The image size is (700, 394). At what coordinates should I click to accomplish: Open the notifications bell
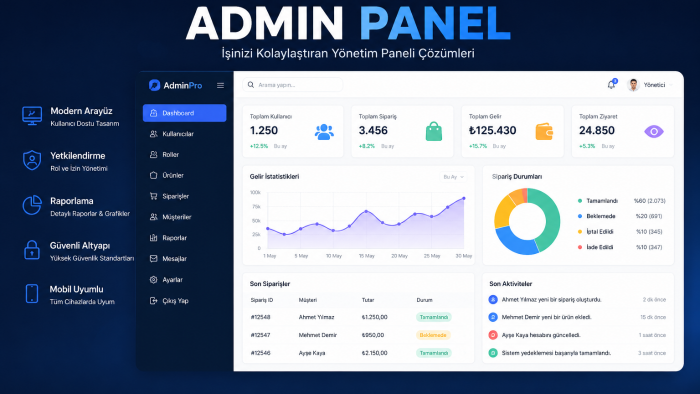(x=611, y=85)
